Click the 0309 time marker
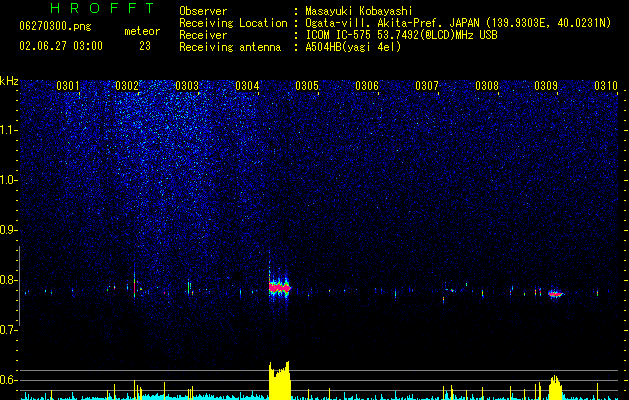629x400 pixels. pos(546,86)
